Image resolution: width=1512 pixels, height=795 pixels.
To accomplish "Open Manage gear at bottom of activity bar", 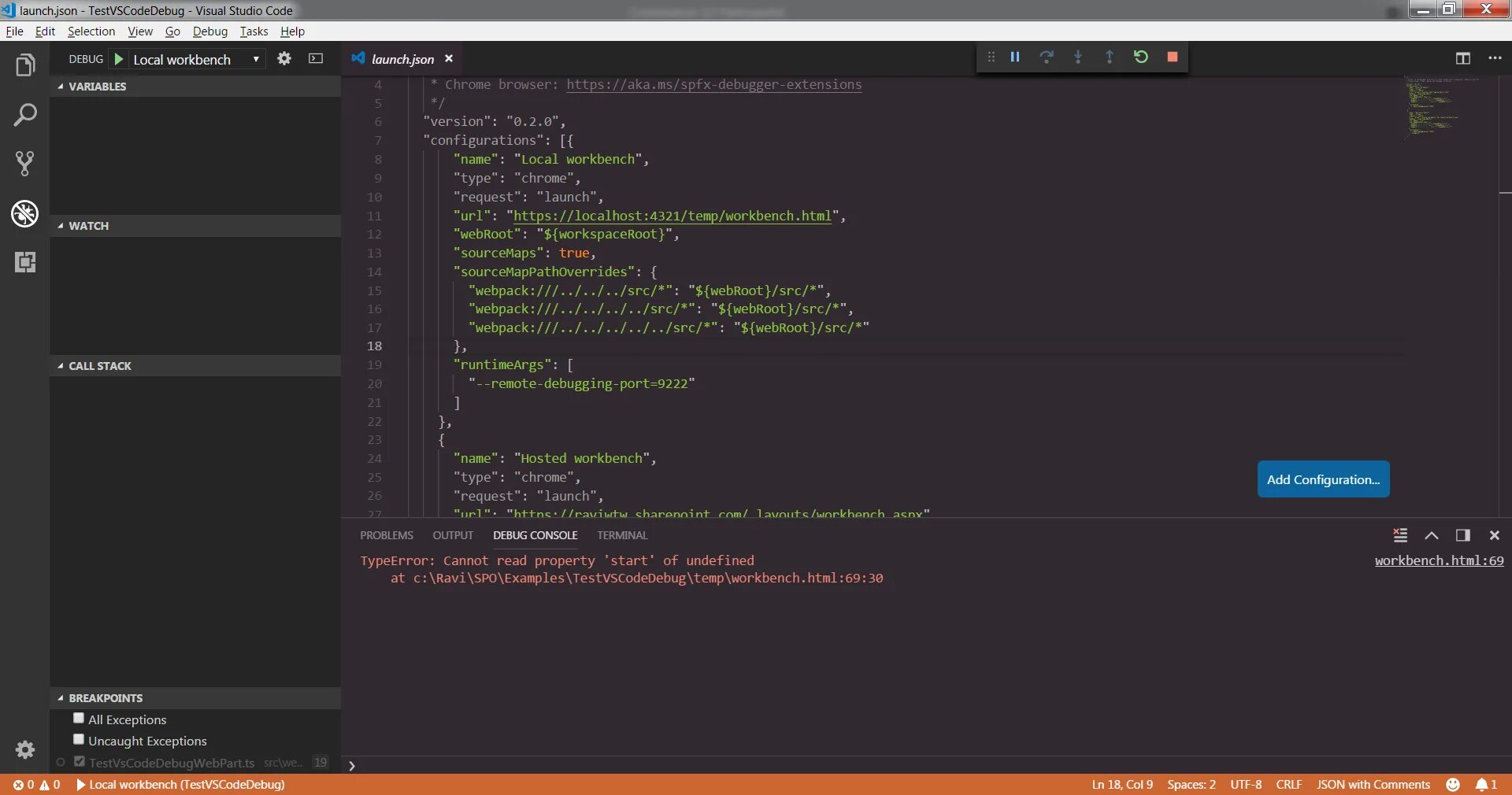I will point(25,749).
